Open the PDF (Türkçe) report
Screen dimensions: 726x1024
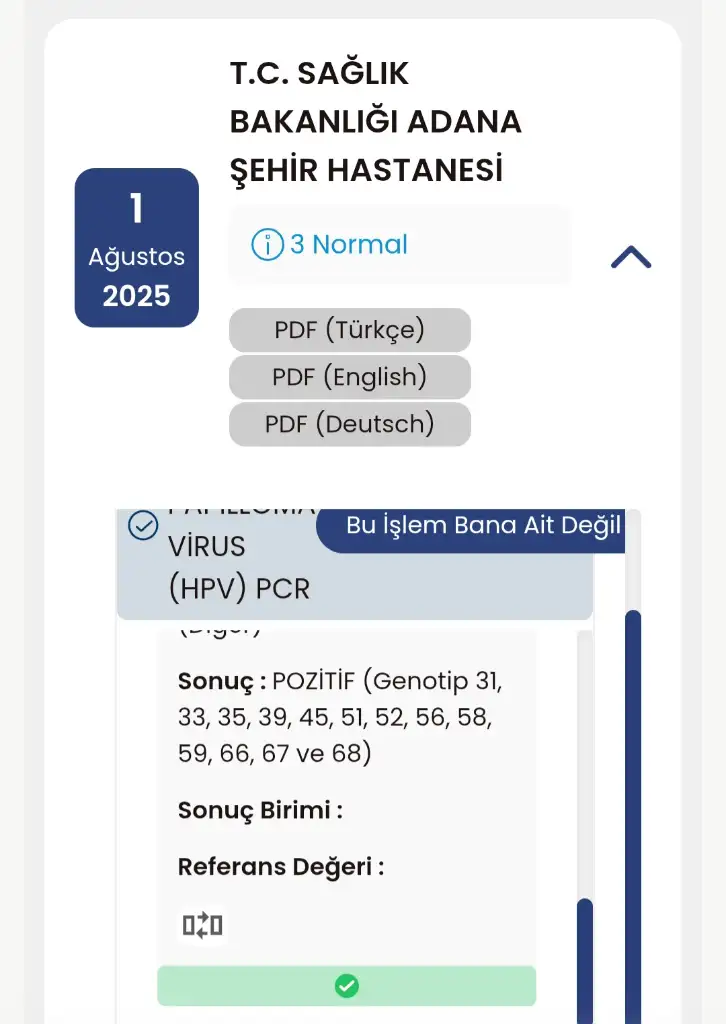pyautogui.click(x=349, y=330)
